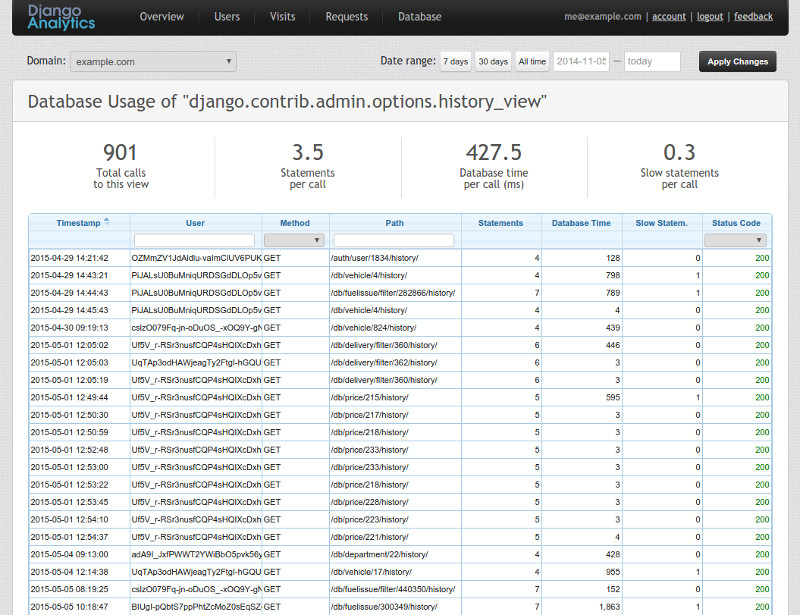The image size is (800, 615).
Task: Select the timestamp 2015-04-29 14:21:42
Action: pos(69,258)
